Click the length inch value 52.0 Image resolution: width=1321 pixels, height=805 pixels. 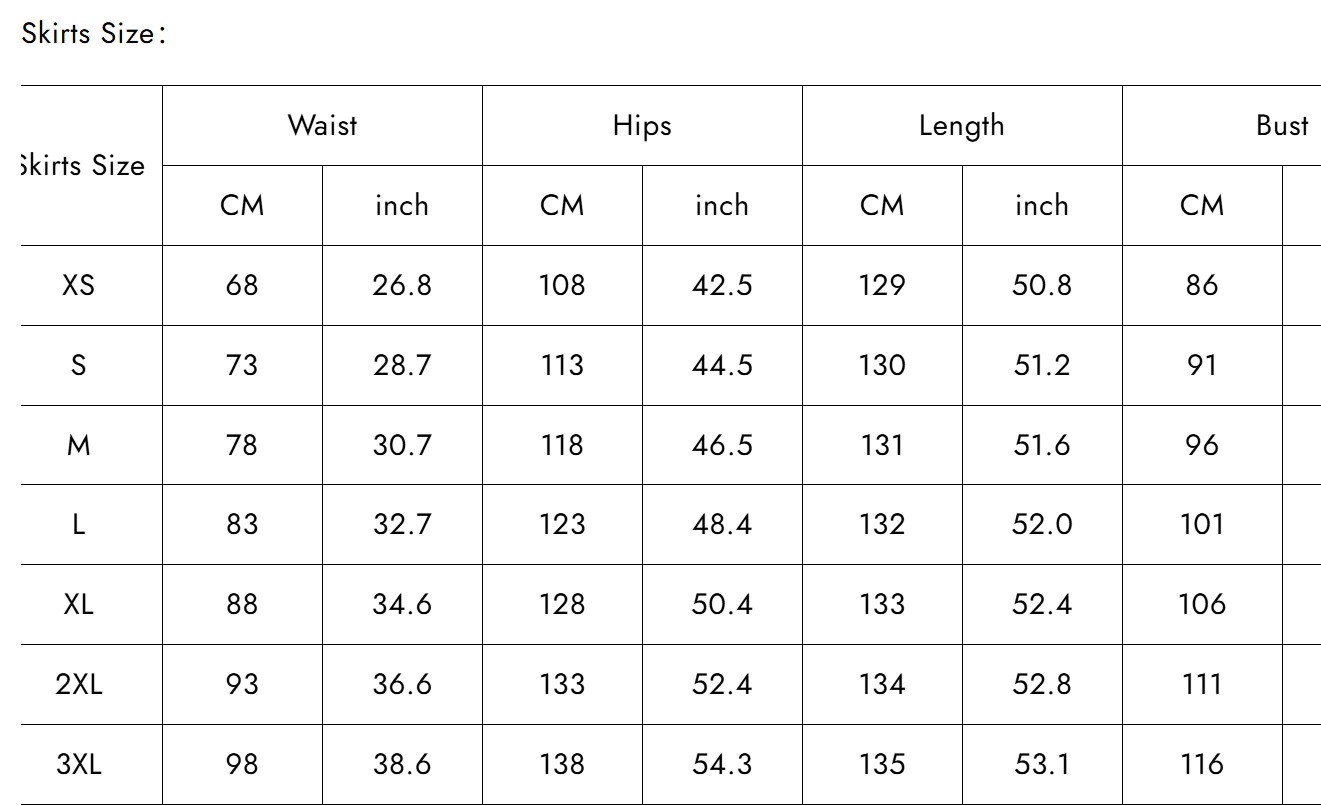click(x=1042, y=525)
